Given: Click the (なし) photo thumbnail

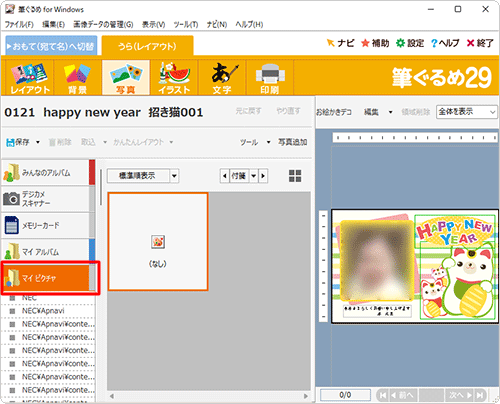Looking at the screenshot, I should (x=158, y=242).
